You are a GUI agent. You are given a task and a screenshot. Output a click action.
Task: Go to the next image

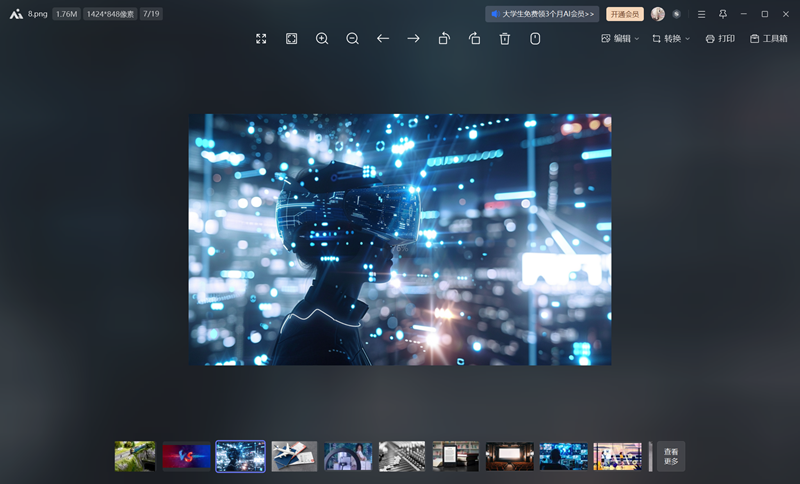point(413,38)
